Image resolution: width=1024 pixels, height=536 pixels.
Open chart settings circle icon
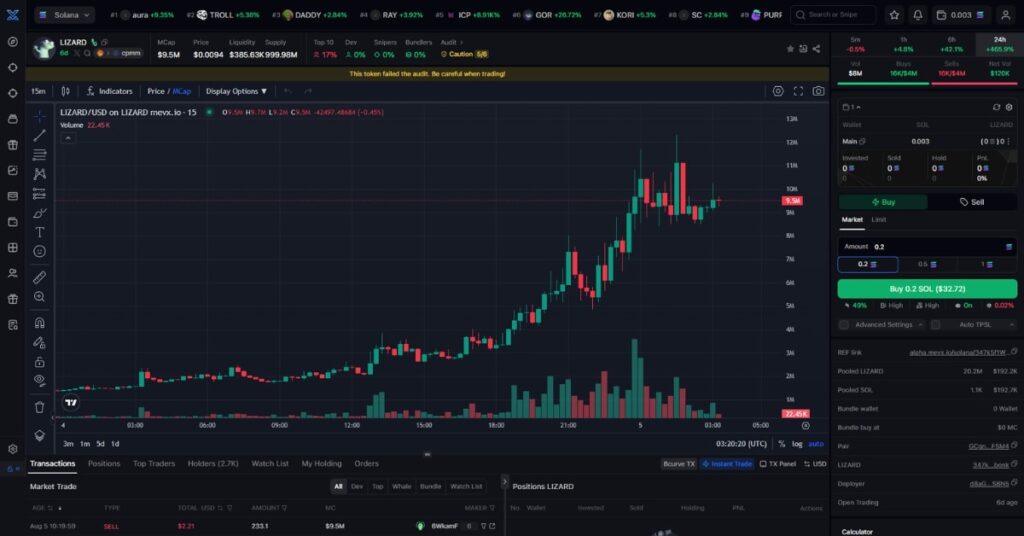tap(778, 91)
